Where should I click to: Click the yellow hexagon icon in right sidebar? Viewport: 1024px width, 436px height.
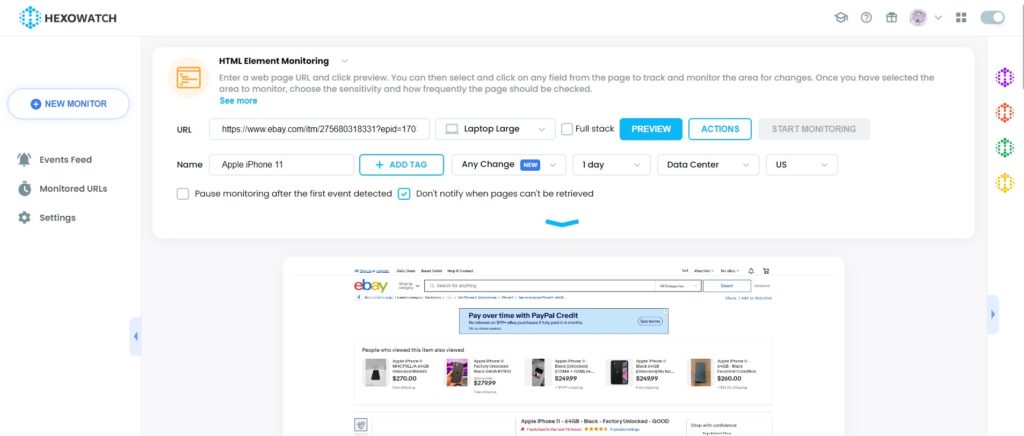pos(1004,182)
